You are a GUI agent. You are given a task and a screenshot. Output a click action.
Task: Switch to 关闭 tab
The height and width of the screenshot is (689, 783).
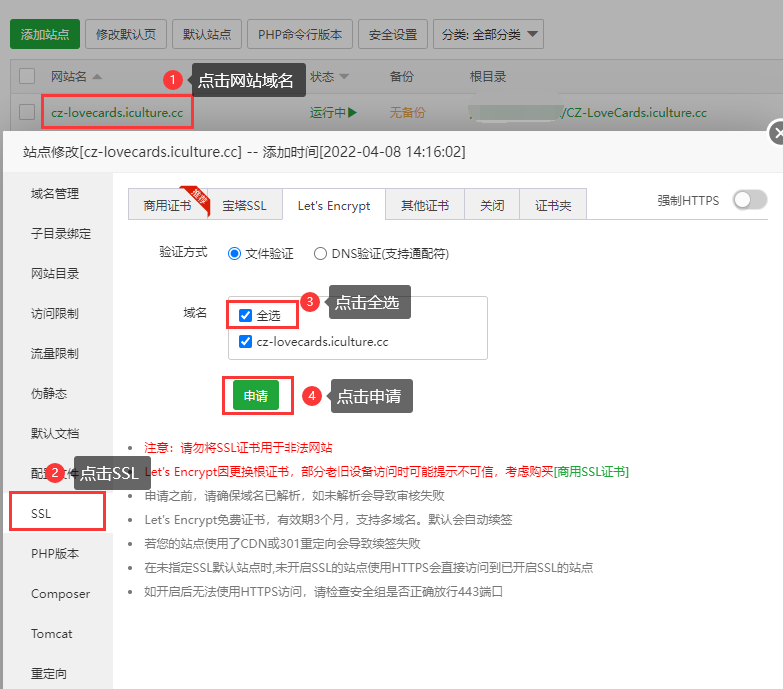[492, 205]
